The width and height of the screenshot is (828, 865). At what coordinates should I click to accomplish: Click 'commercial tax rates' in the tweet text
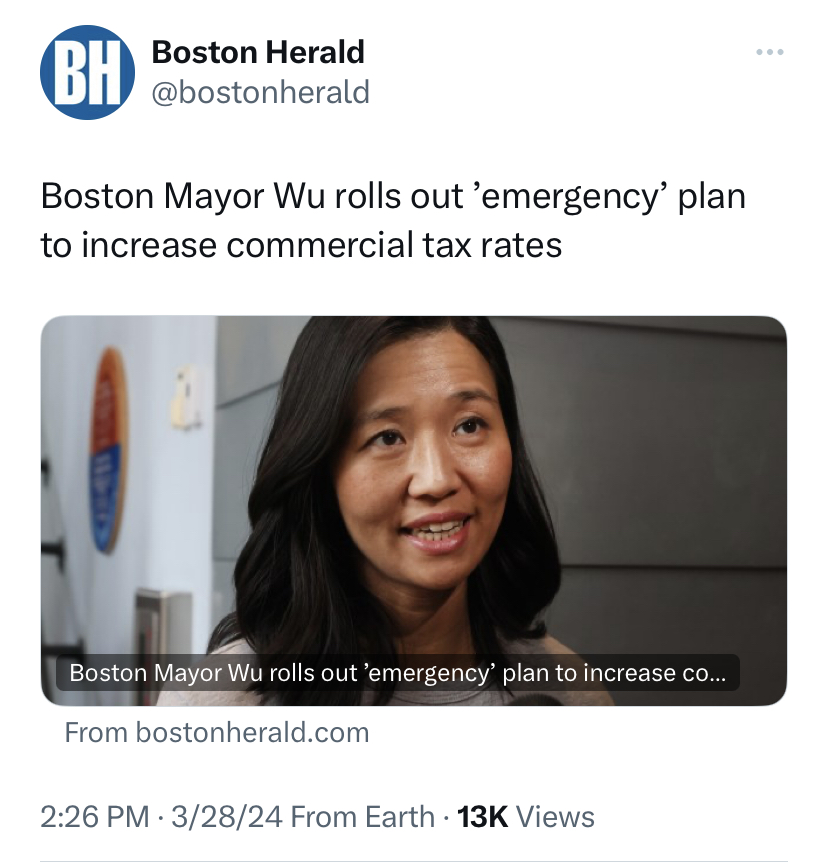(394, 245)
